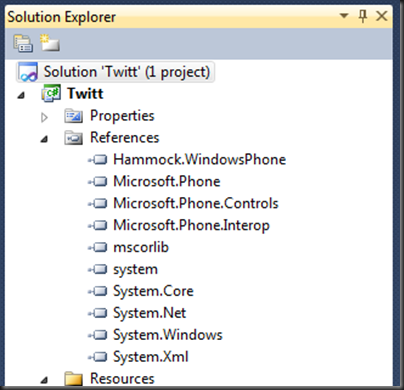Screen dimensions: 404x390
Task: Click the yellow Resources folder icon
Action: coord(73,379)
